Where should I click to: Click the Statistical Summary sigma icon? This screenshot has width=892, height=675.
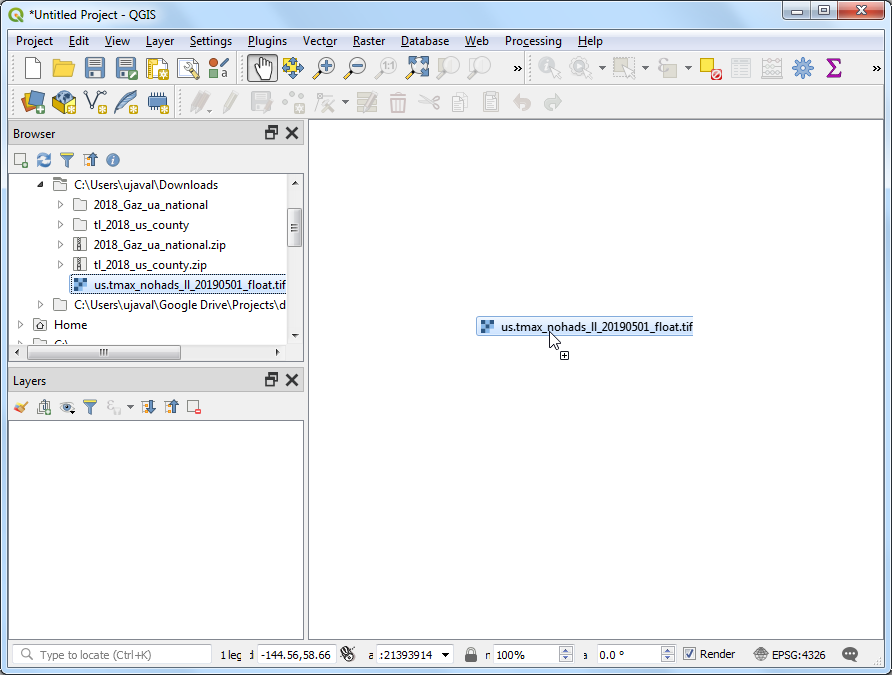pyautogui.click(x=833, y=68)
